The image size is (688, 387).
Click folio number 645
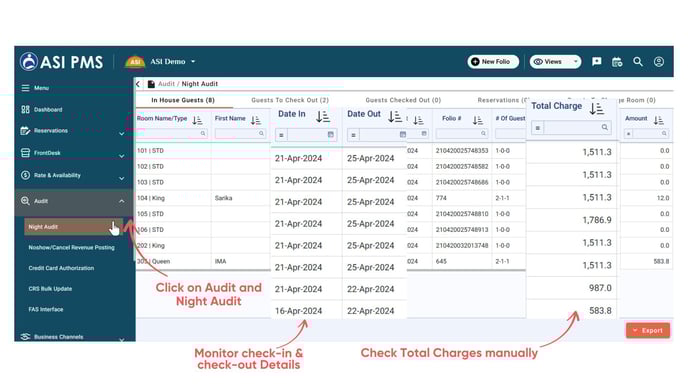tap(441, 261)
